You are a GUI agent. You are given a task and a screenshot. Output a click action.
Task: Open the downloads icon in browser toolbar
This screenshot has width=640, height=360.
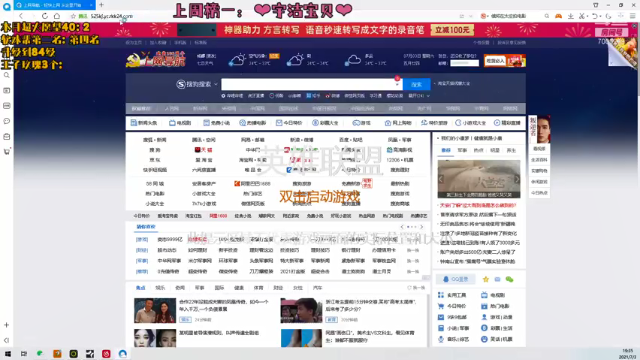point(571,16)
